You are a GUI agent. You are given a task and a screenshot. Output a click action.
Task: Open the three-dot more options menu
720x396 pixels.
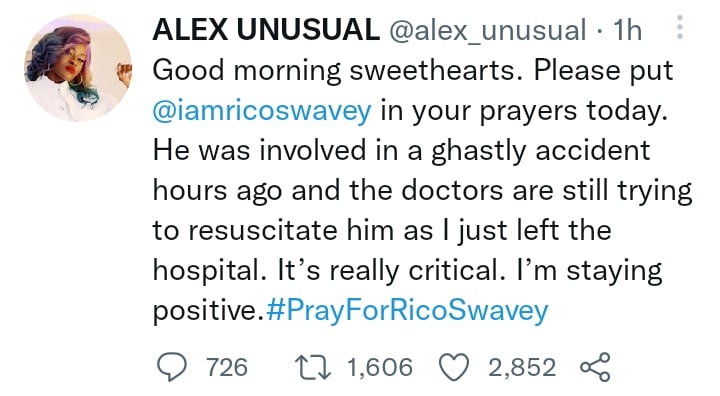click(x=680, y=27)
